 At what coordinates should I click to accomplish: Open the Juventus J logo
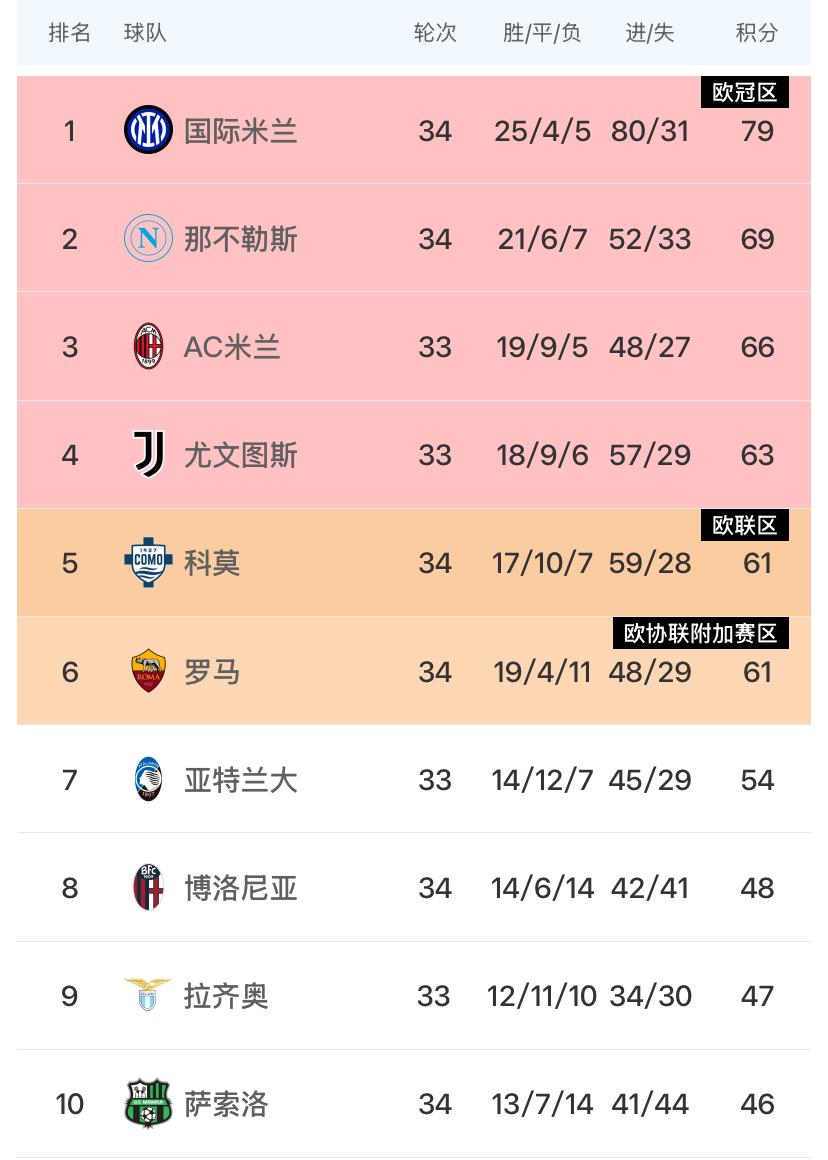148,453
